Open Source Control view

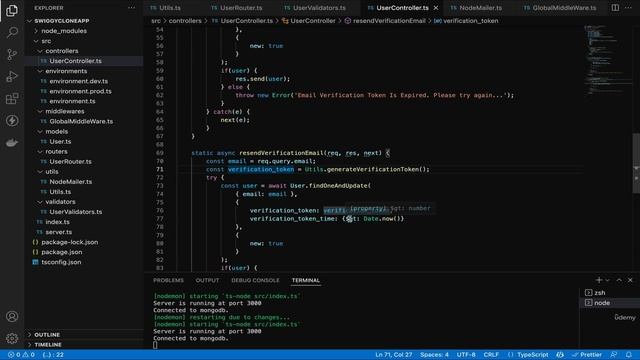click(12, 54)
